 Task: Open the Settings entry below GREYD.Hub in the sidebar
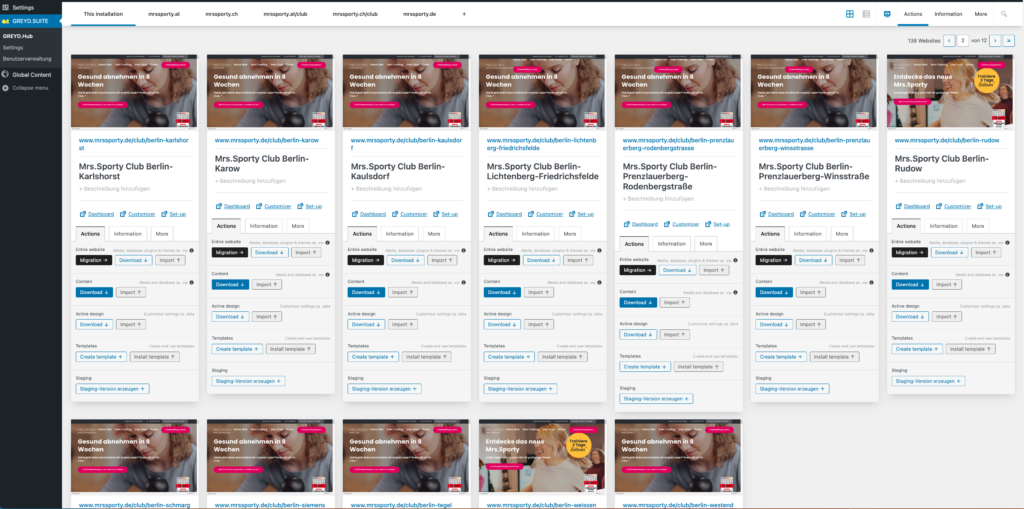[12, 48]
